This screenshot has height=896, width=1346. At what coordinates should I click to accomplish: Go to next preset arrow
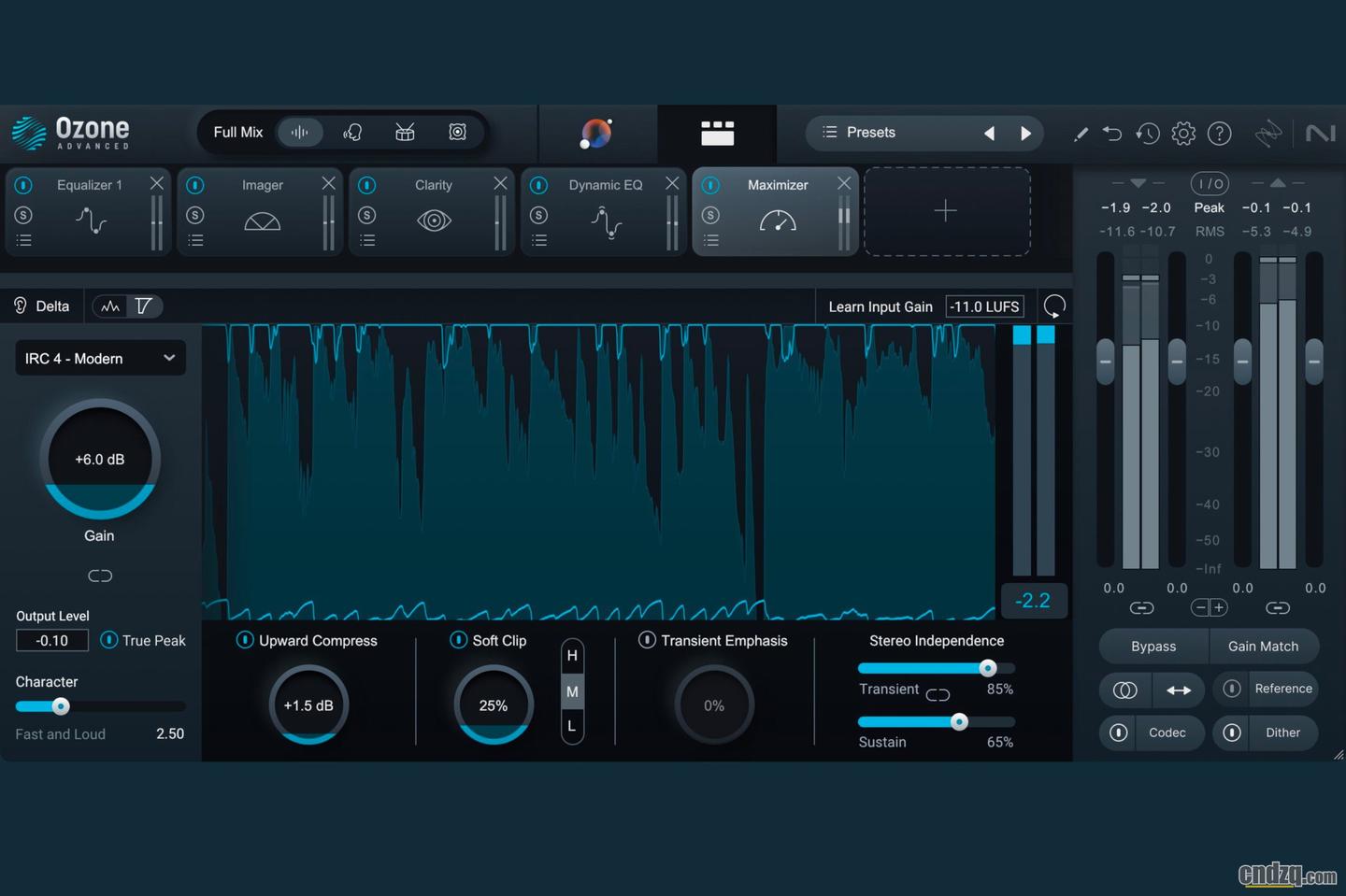[x=1025, y=133]
